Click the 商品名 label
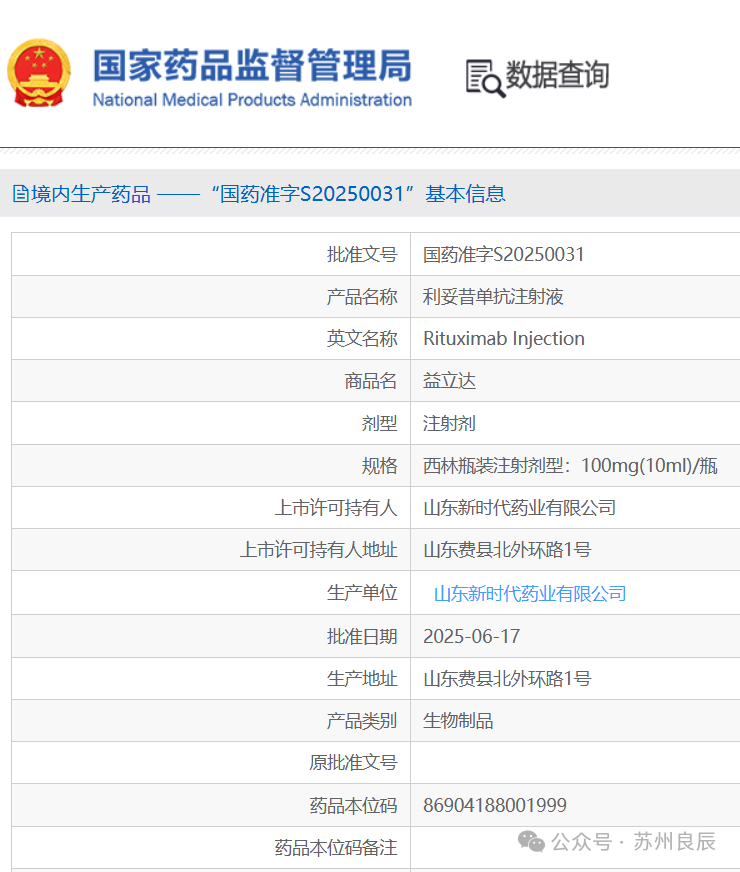This screenshot has height=872, width=740. (371, 381)
